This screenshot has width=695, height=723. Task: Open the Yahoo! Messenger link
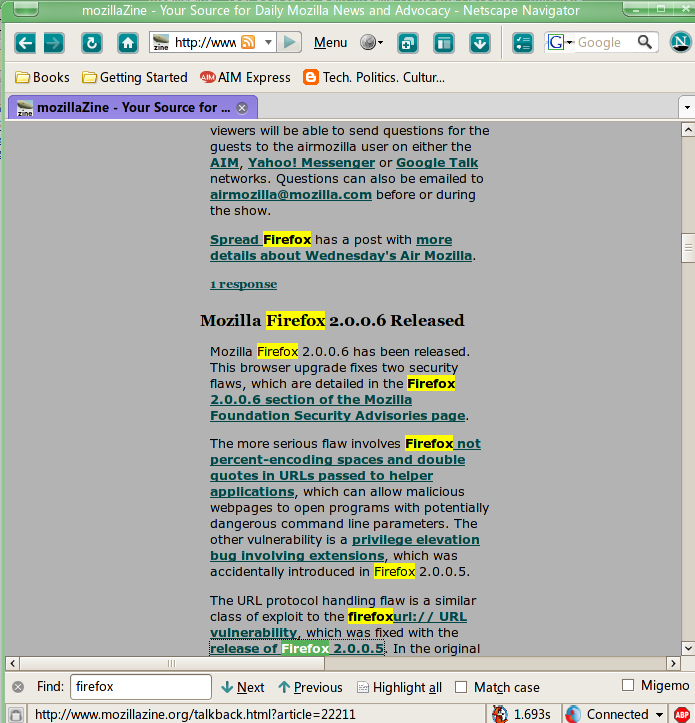[x=311, y=163]
